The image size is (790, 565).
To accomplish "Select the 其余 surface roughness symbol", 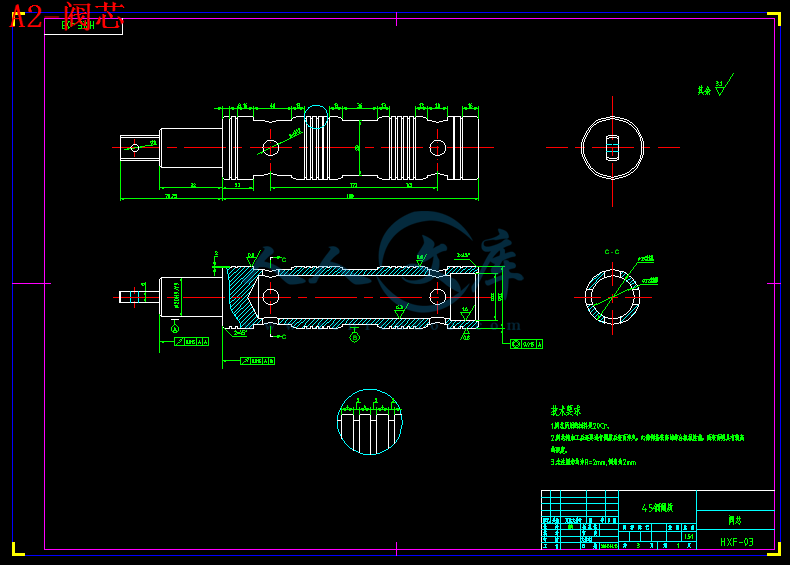I will click(x=715, y=85).
